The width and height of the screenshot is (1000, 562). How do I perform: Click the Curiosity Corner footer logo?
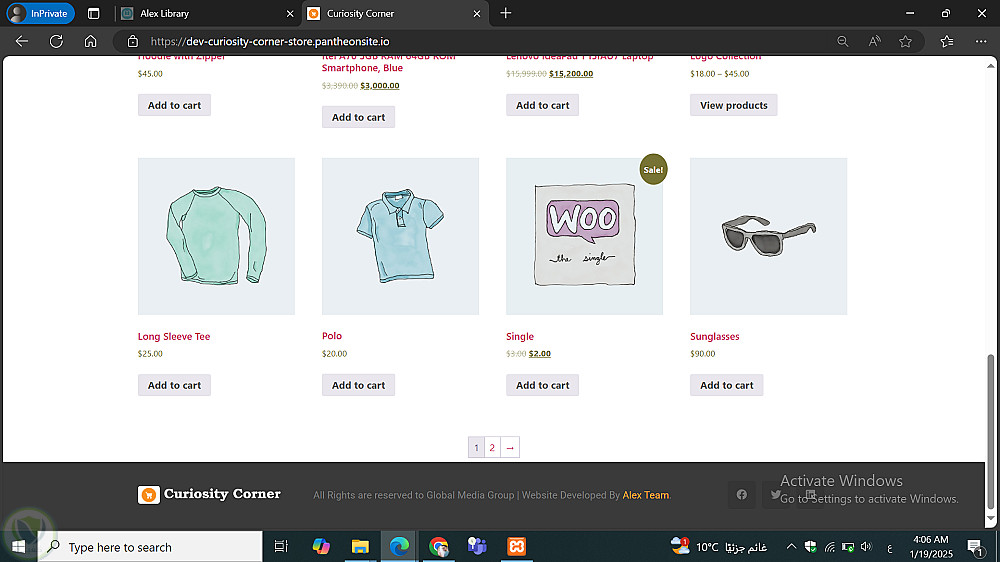click(x=209, y=494)
